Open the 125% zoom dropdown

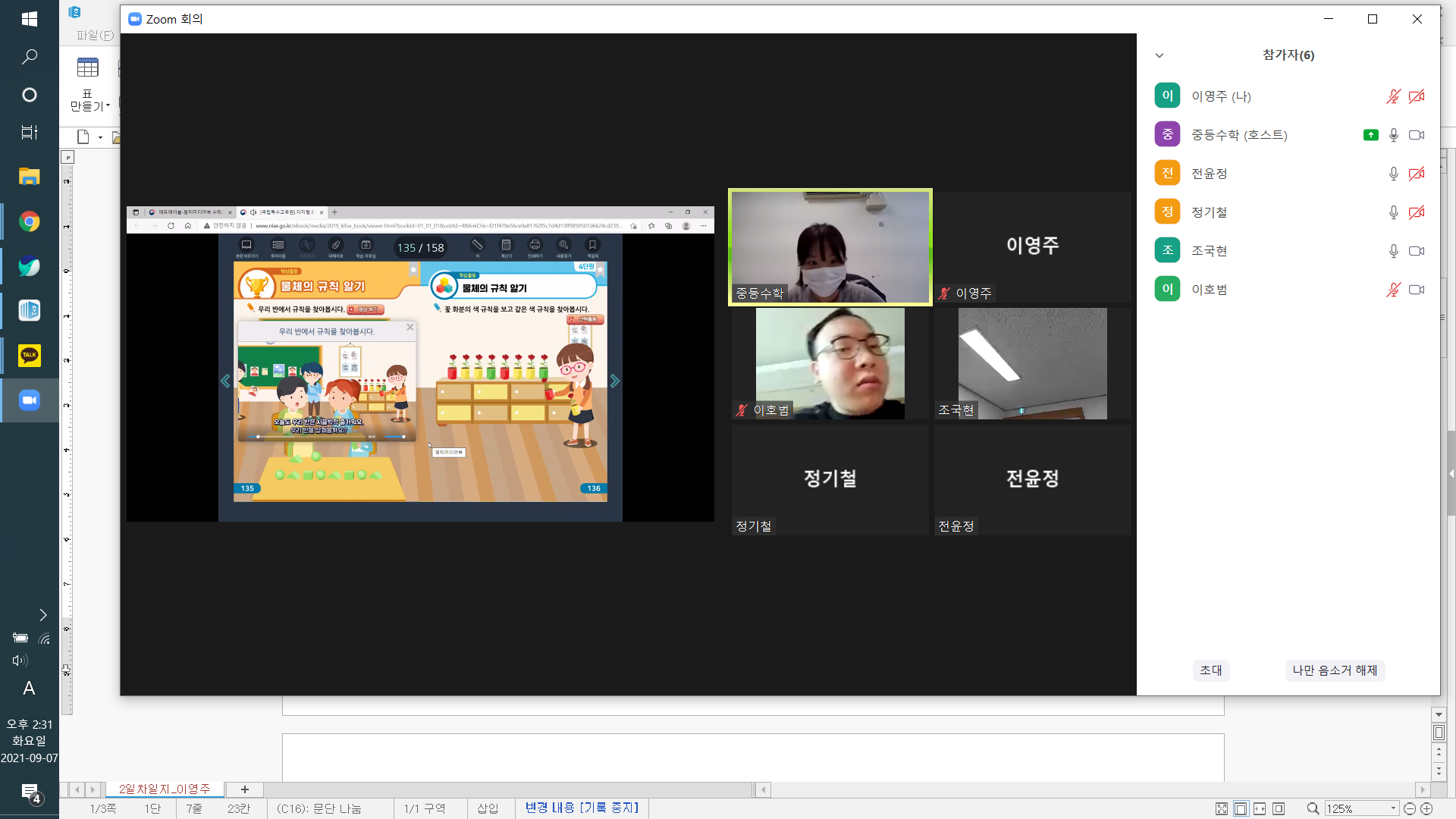click(x=1393, y=808)
